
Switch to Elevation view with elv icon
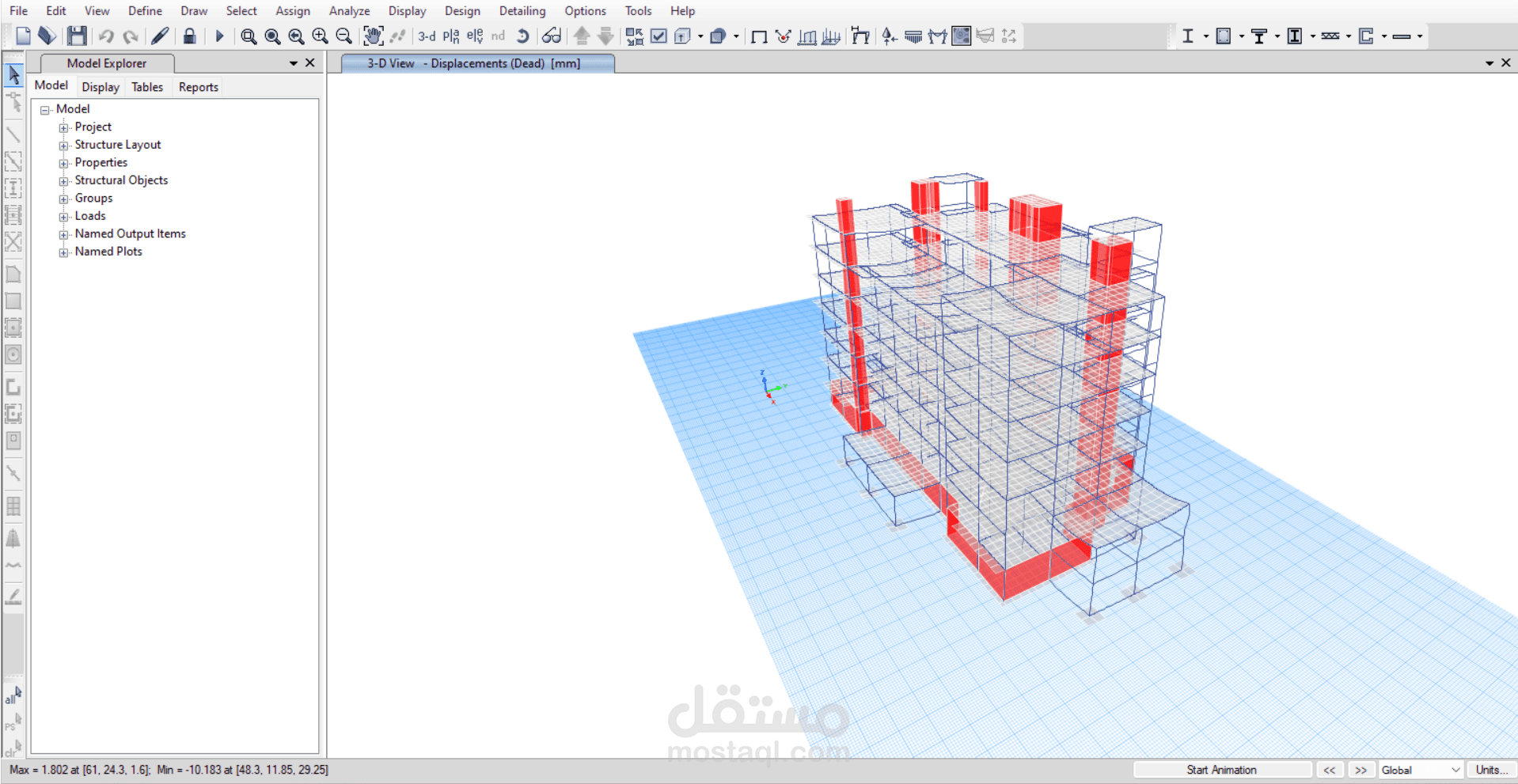pyautogui.click(x=475, y=36)
